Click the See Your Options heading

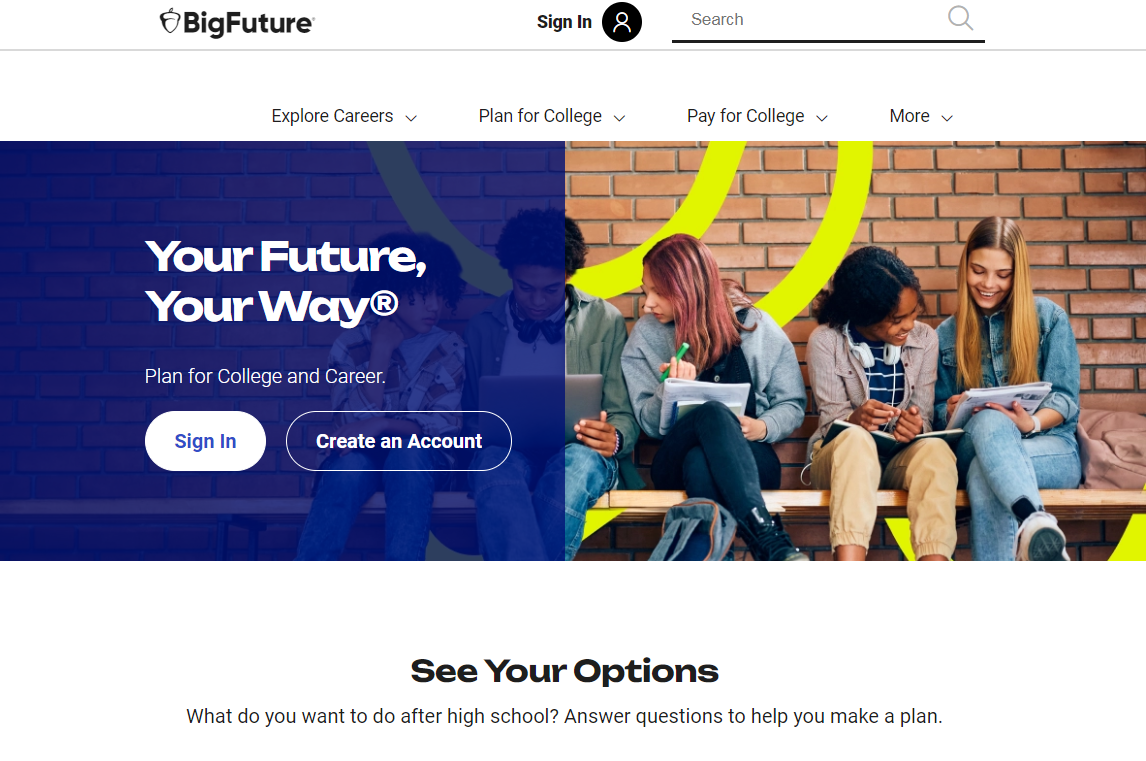(564, 671)
